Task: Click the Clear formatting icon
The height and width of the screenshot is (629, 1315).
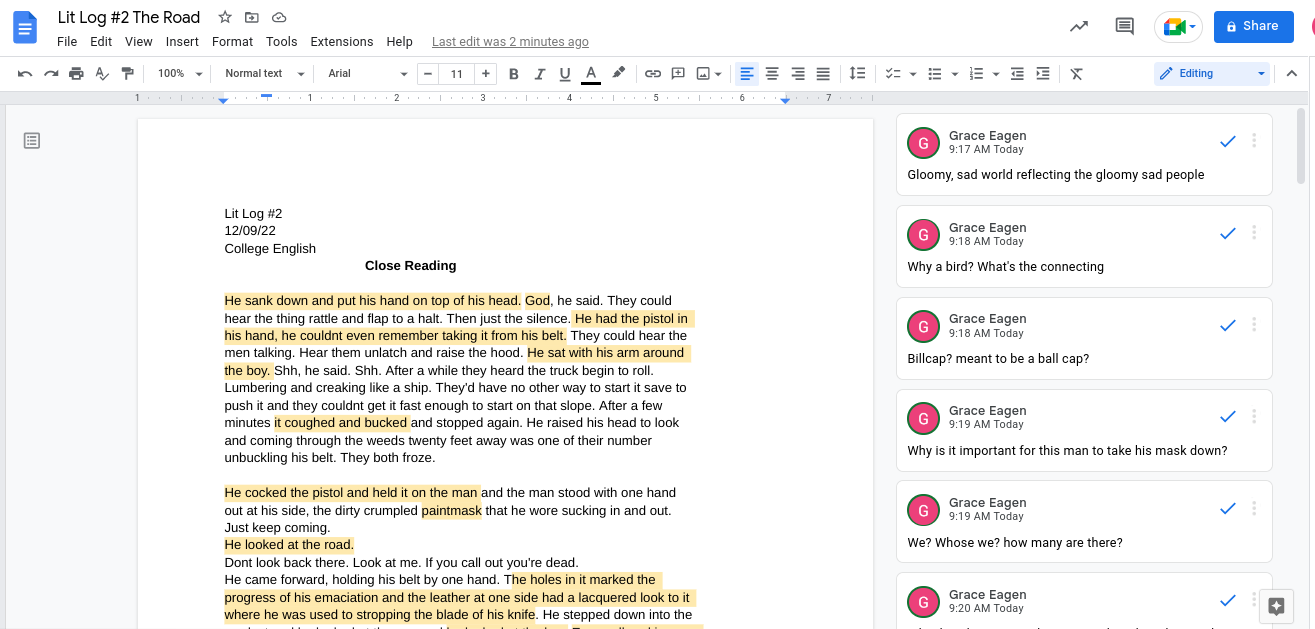Action: [1076, 74]
